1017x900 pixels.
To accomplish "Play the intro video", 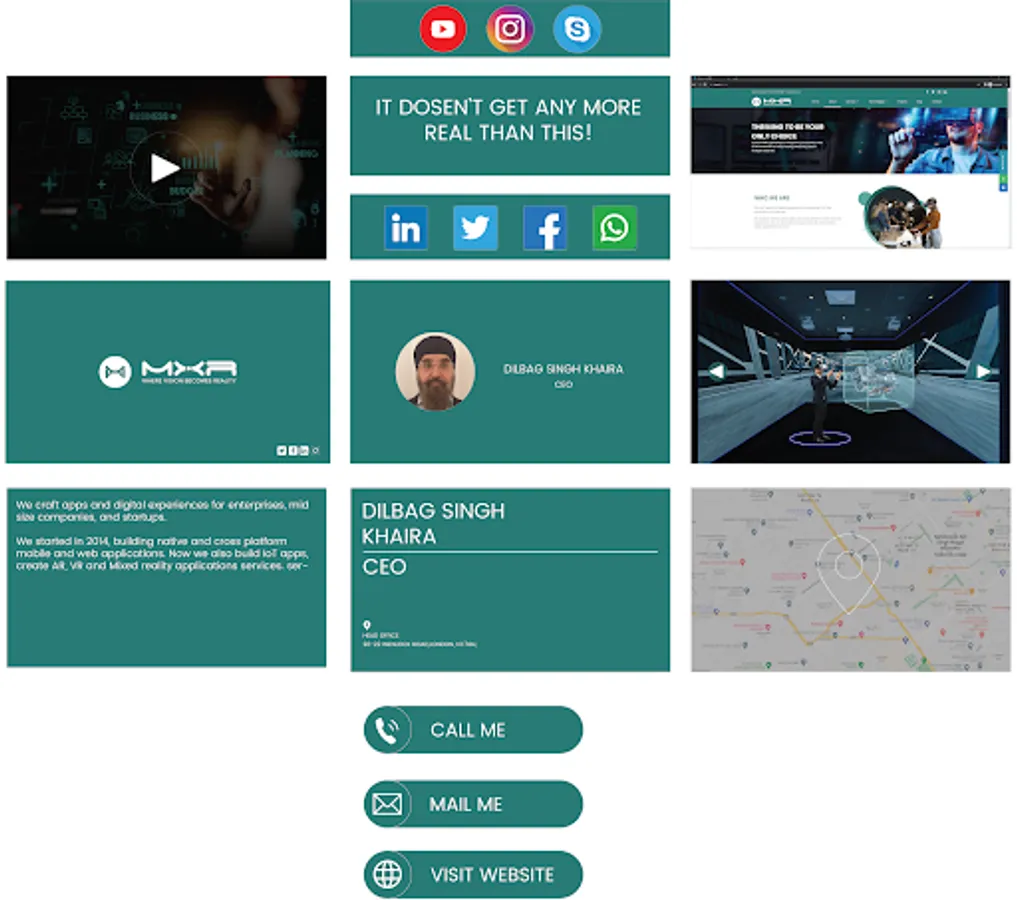I will coord(165,169).
